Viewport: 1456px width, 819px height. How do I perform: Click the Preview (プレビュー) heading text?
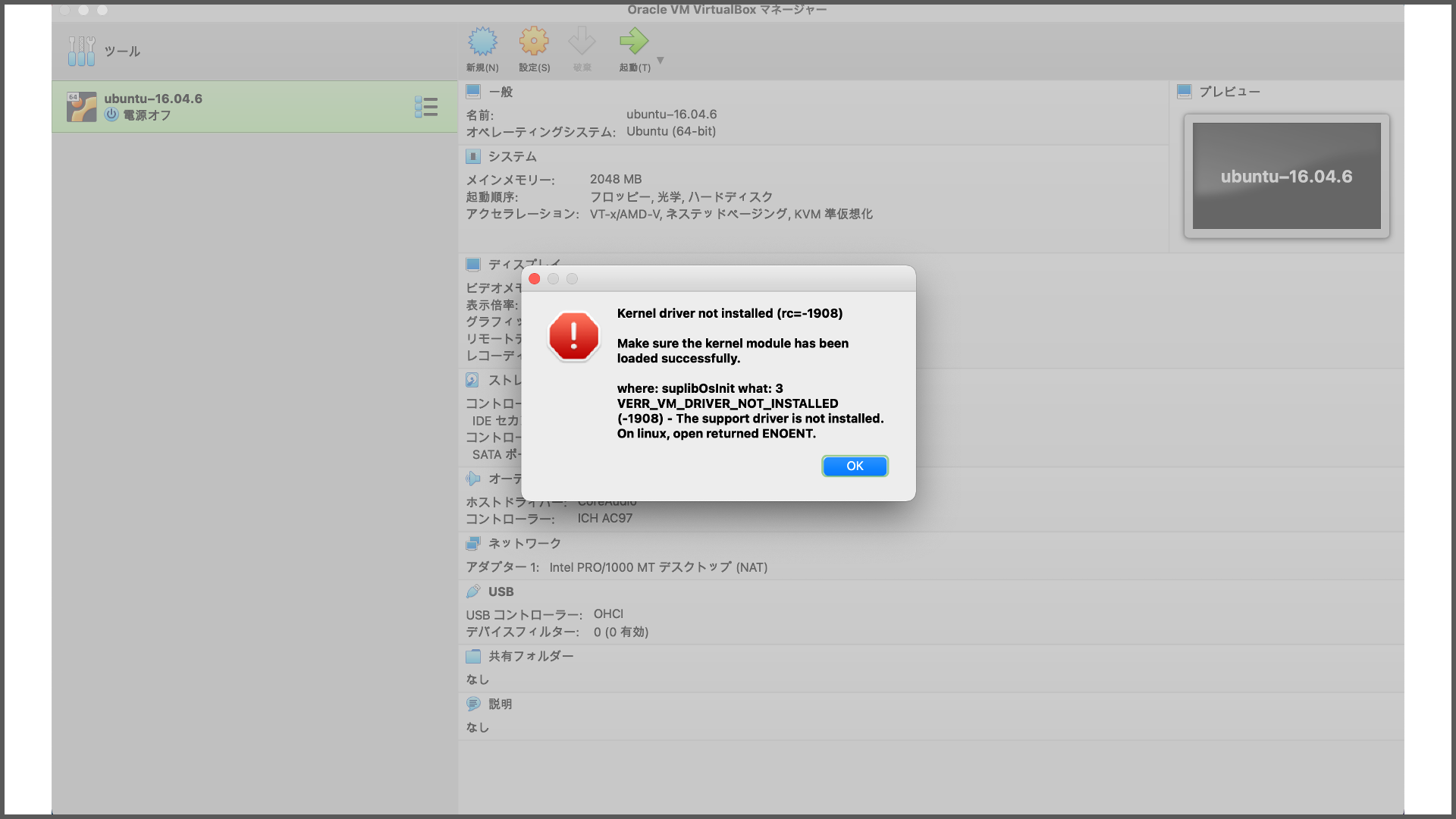tap(1229, 92)
